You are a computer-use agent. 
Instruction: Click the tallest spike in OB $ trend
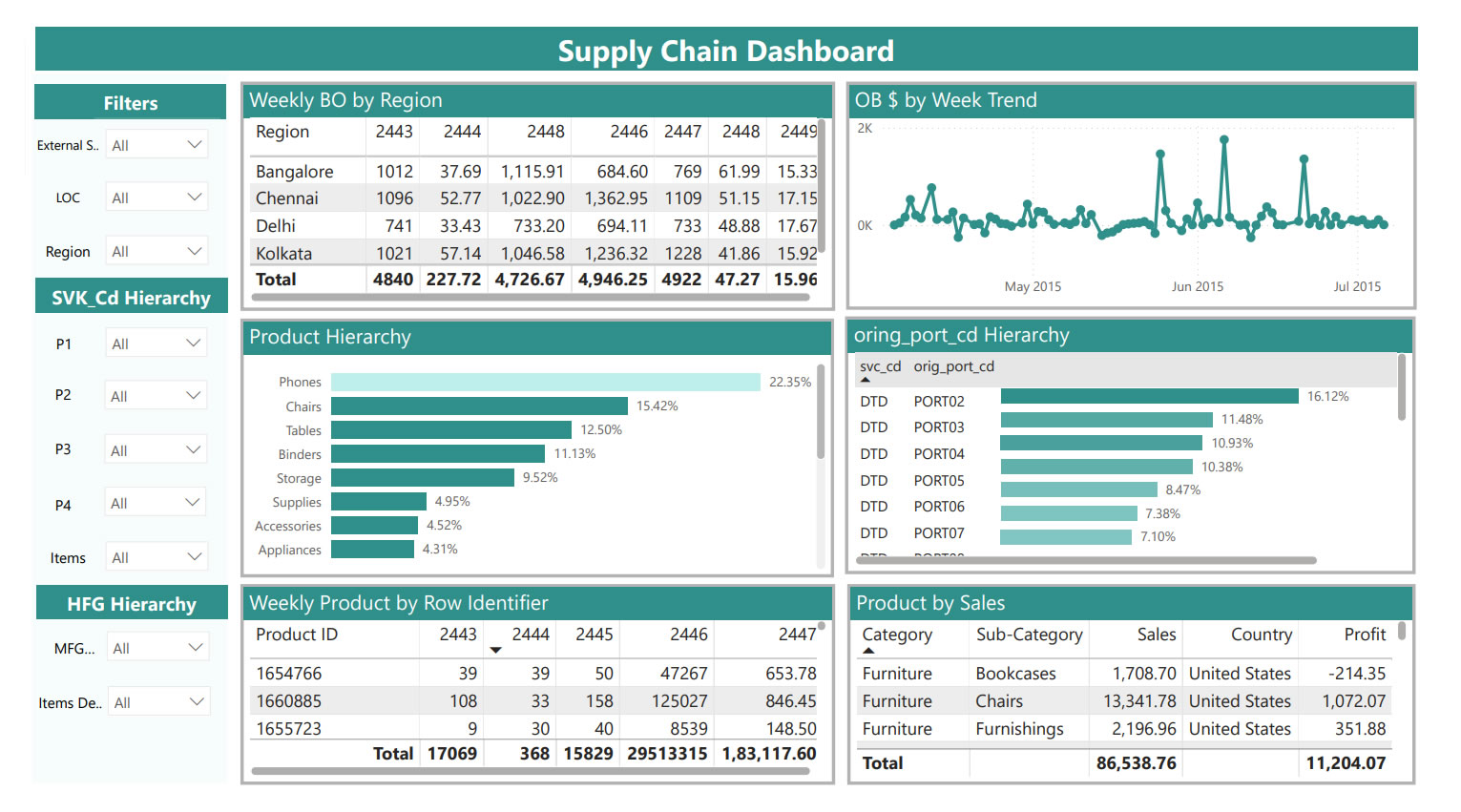pos(1224,139)
